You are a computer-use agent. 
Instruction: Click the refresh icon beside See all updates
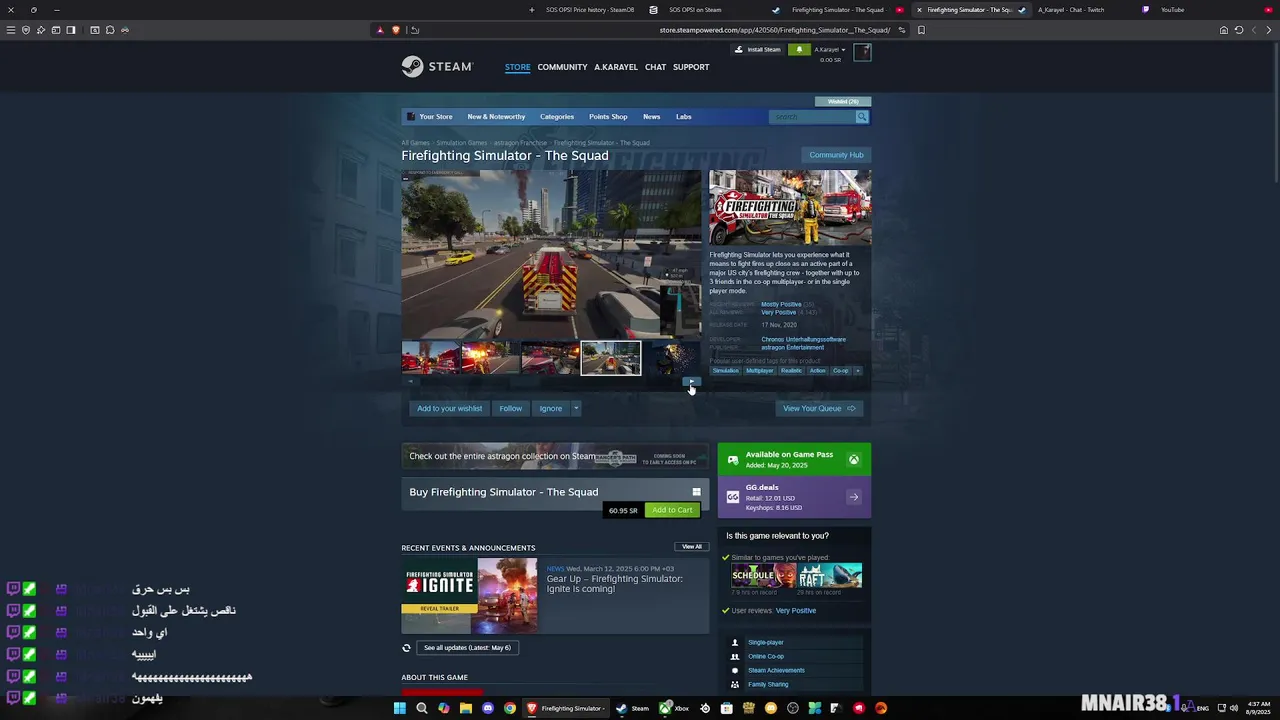[x=406, y=648]
